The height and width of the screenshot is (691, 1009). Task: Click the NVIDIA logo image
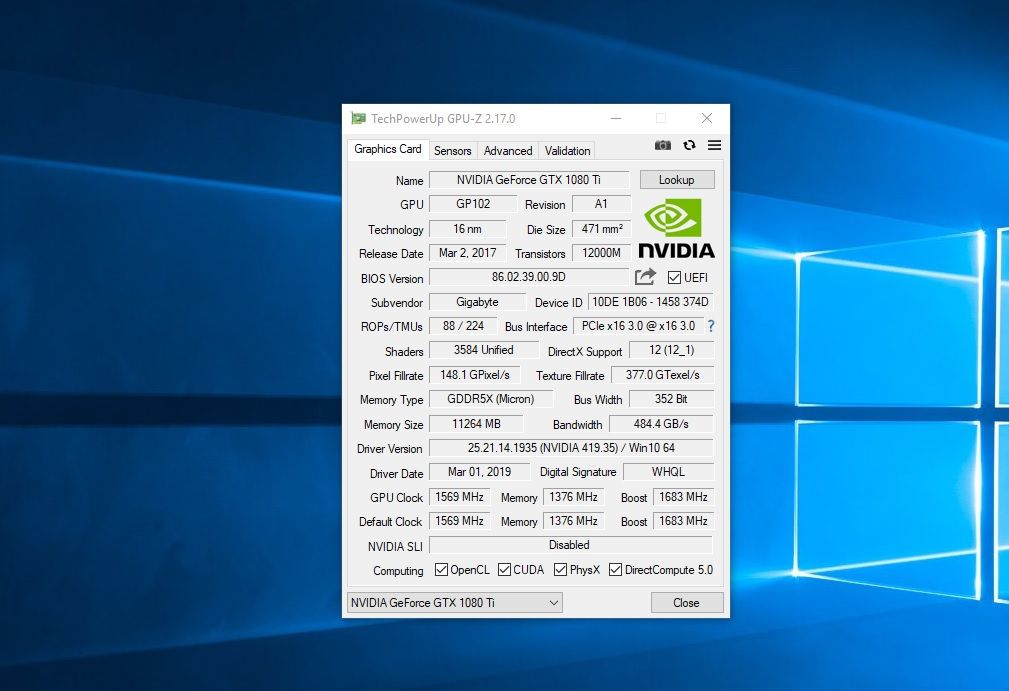click(x=676, y=228)
